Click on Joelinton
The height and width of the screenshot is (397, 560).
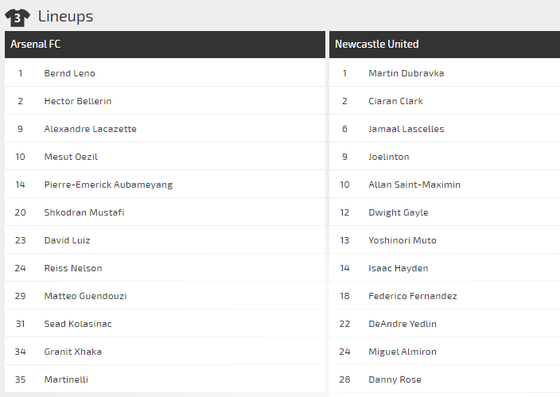(x=389, y=157)
